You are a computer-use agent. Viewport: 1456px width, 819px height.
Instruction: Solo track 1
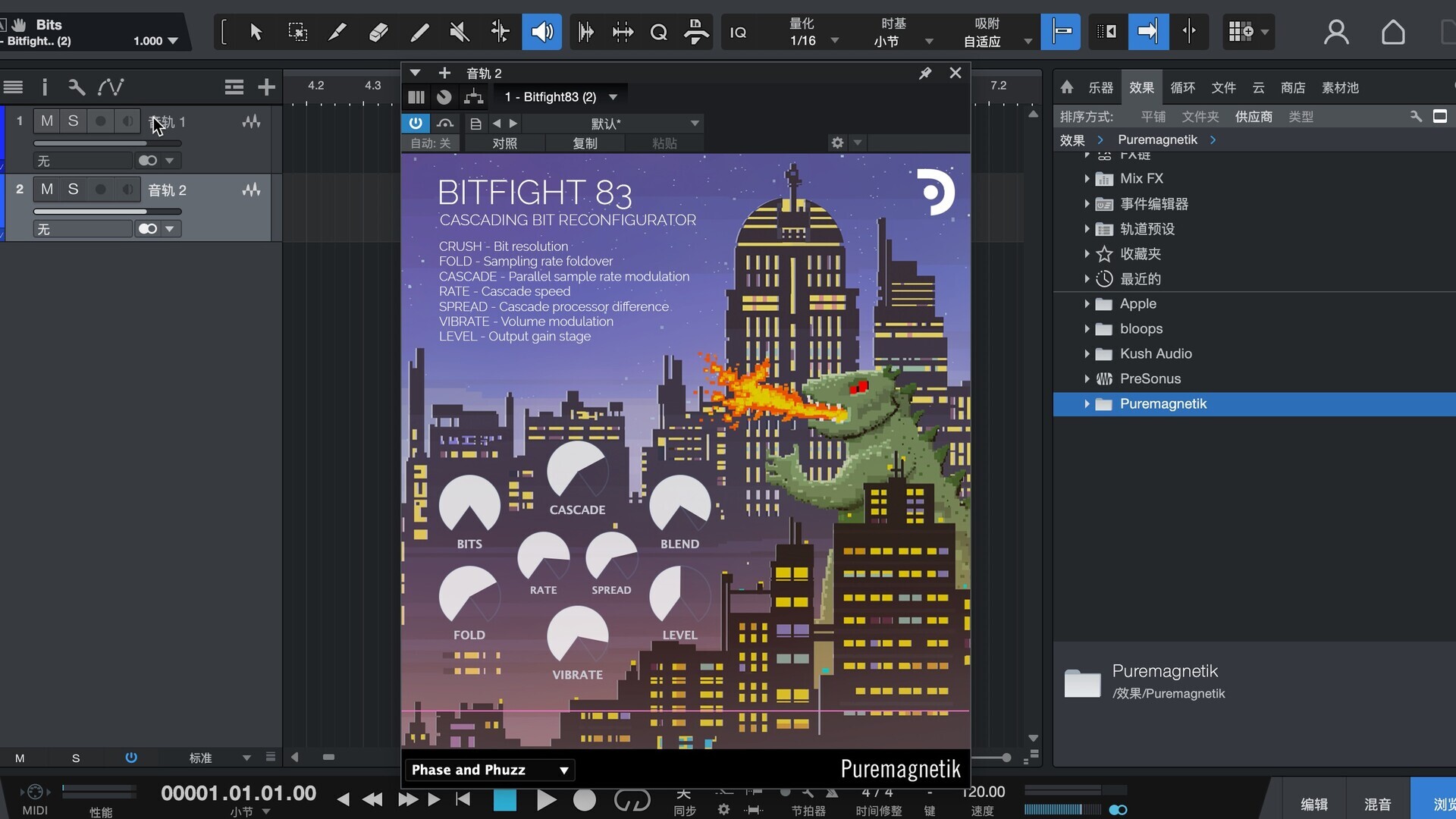pos(73,121)
